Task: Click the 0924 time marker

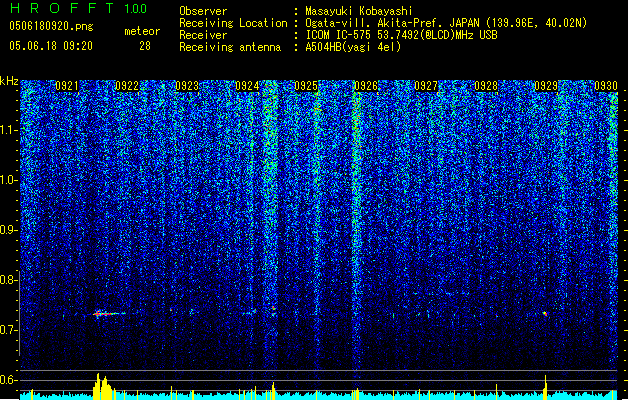Action: (x=247, y=86)
